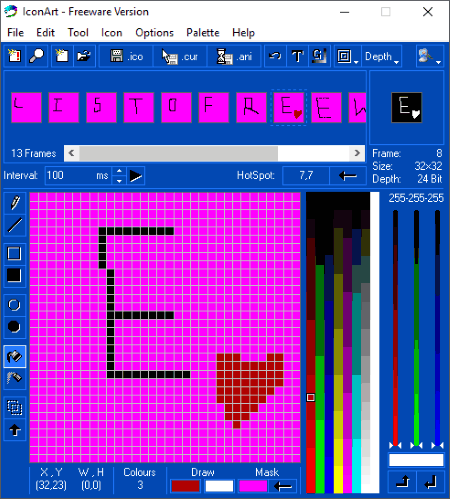Click the greyscale effect icon
Image resolution: width=450 pixels, height=499 pixels.
click(x=319, y=56)
